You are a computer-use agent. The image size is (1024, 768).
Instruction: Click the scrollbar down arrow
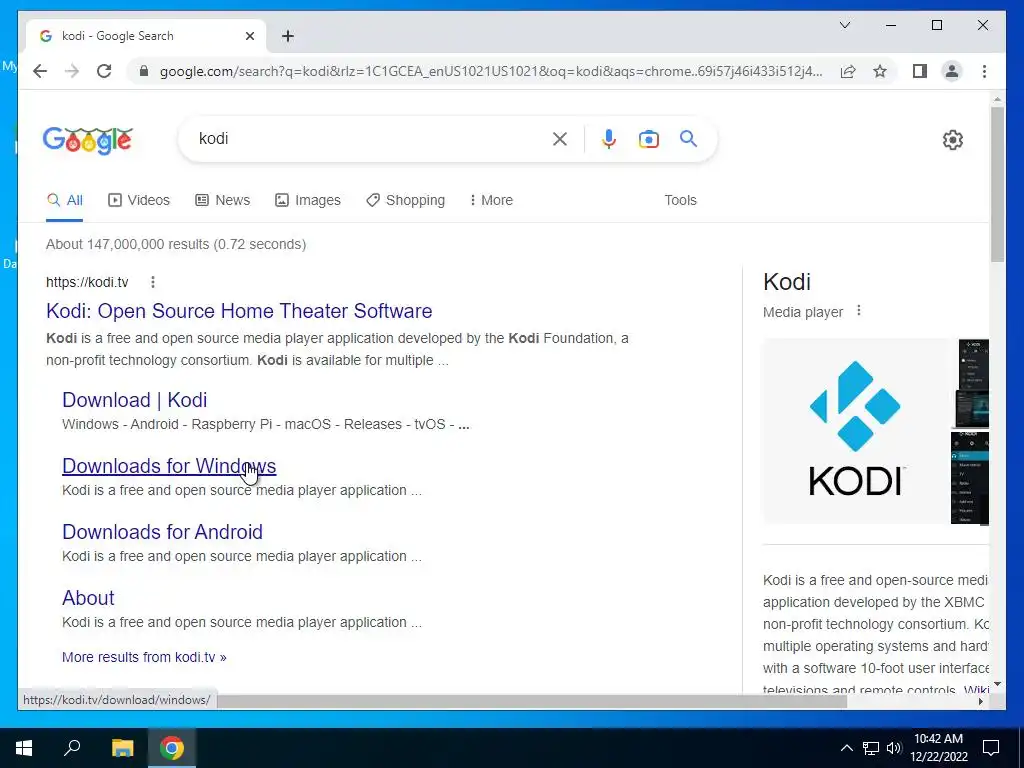997,684
